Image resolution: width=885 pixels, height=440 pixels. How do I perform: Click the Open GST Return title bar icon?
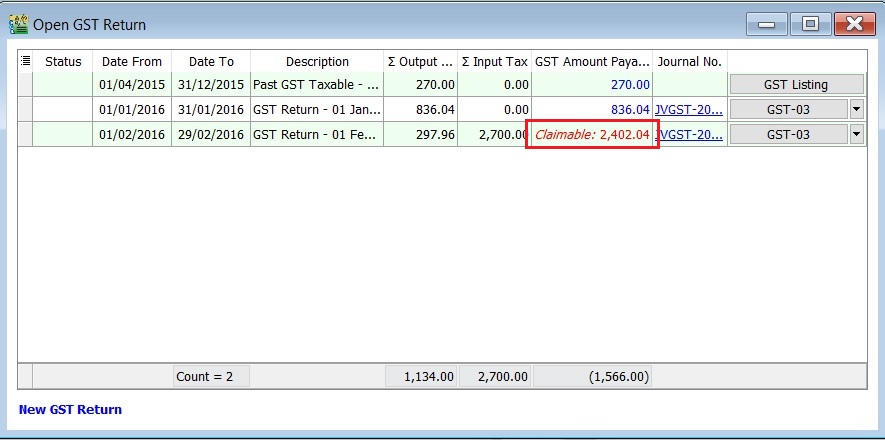[x=18, y=24]
